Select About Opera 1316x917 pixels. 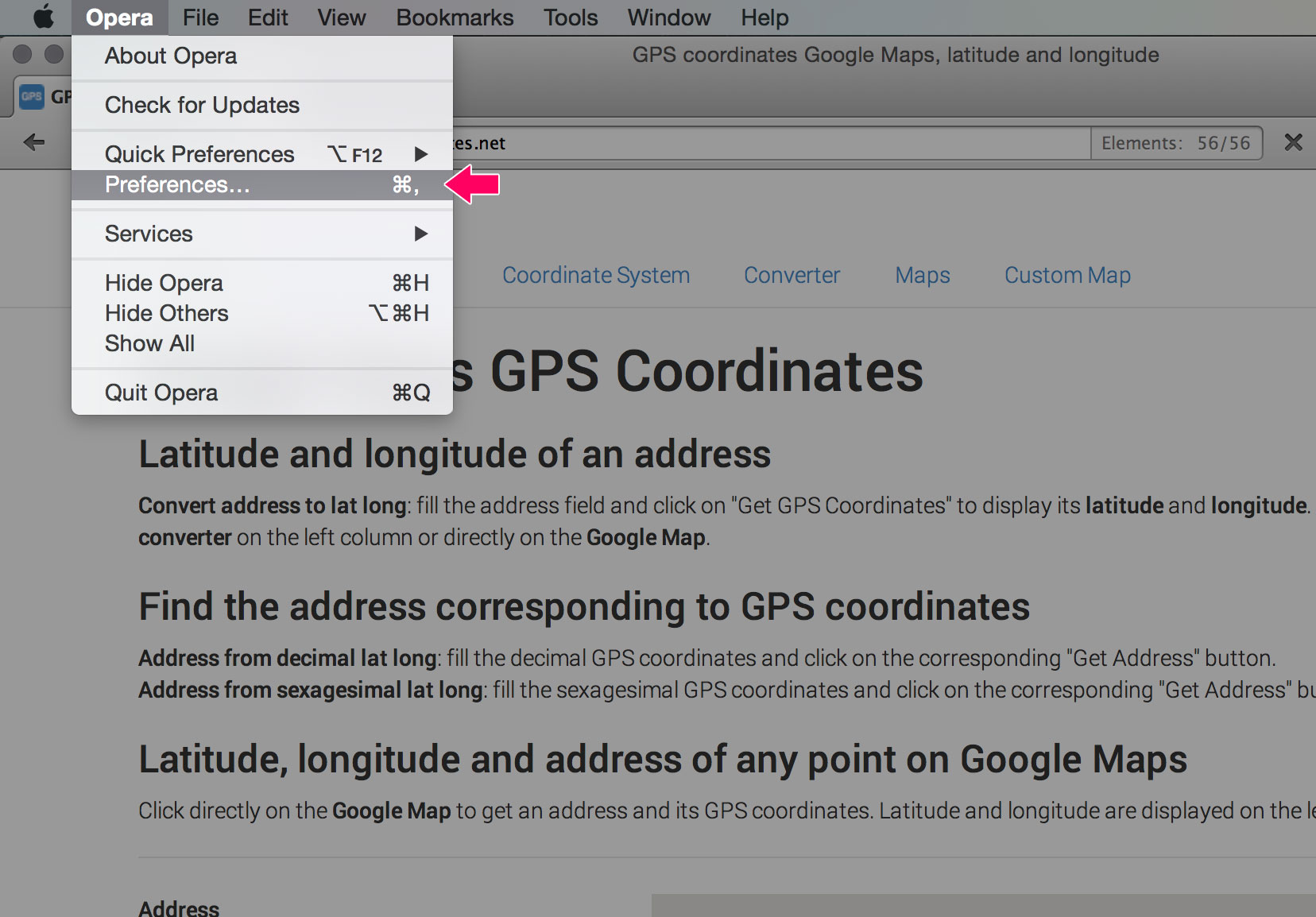click(262, 56)
